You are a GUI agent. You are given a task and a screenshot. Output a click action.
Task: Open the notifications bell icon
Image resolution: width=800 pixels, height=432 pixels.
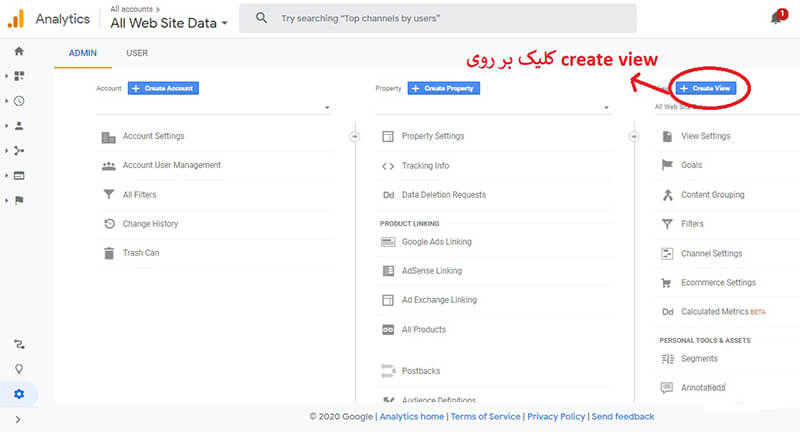pos(776,18)
